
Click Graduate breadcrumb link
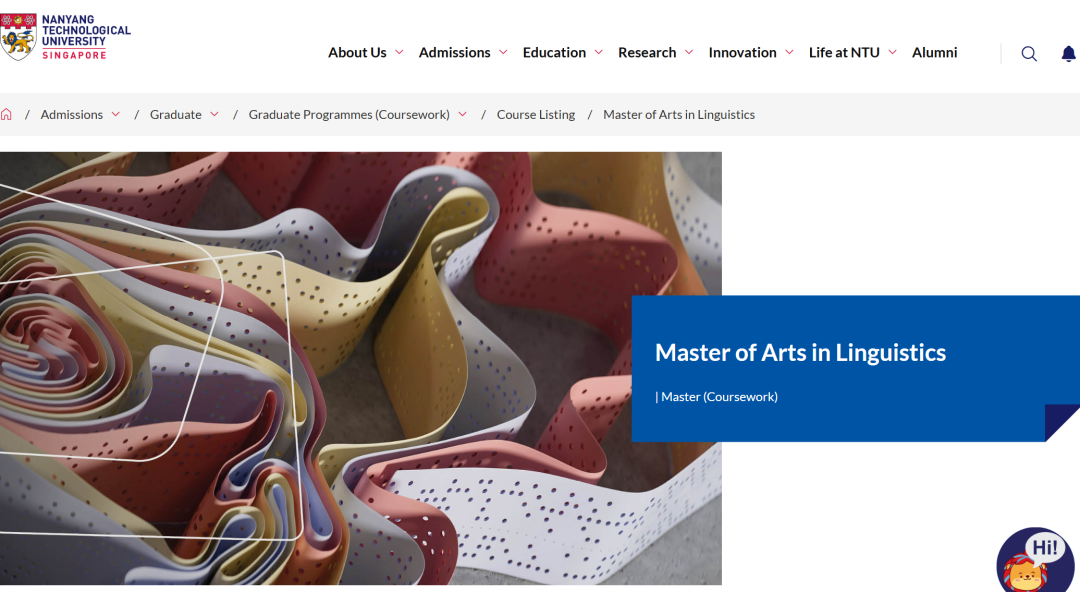176,115
